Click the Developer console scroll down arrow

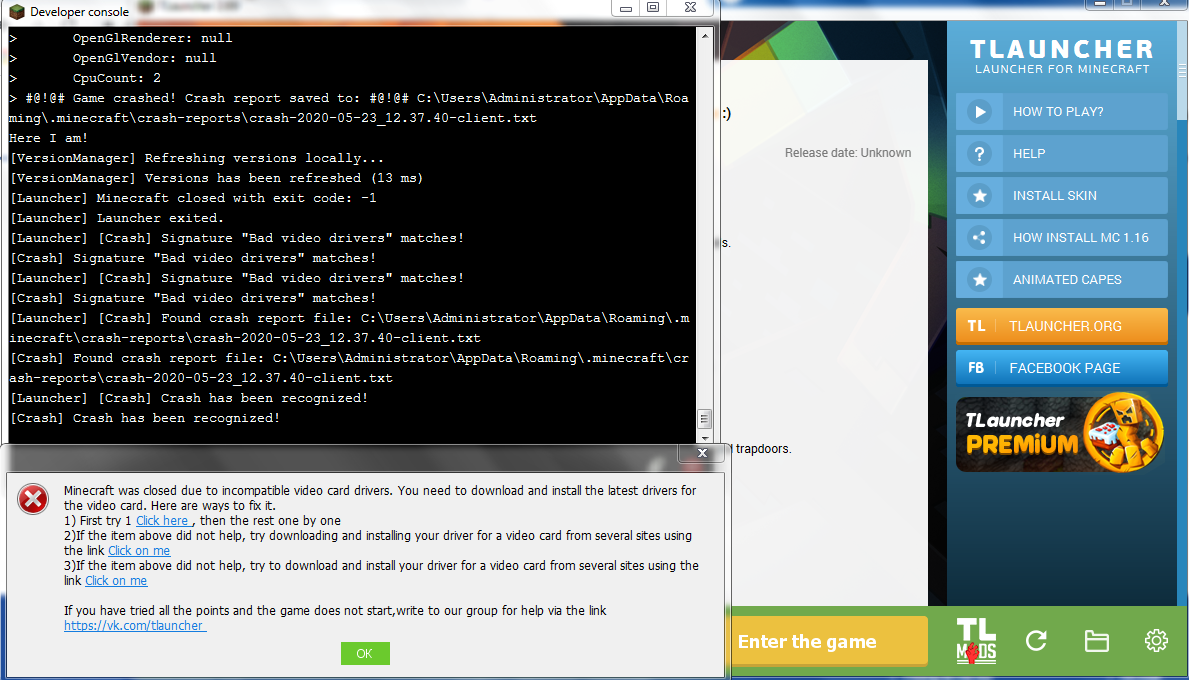coord(704,437)
